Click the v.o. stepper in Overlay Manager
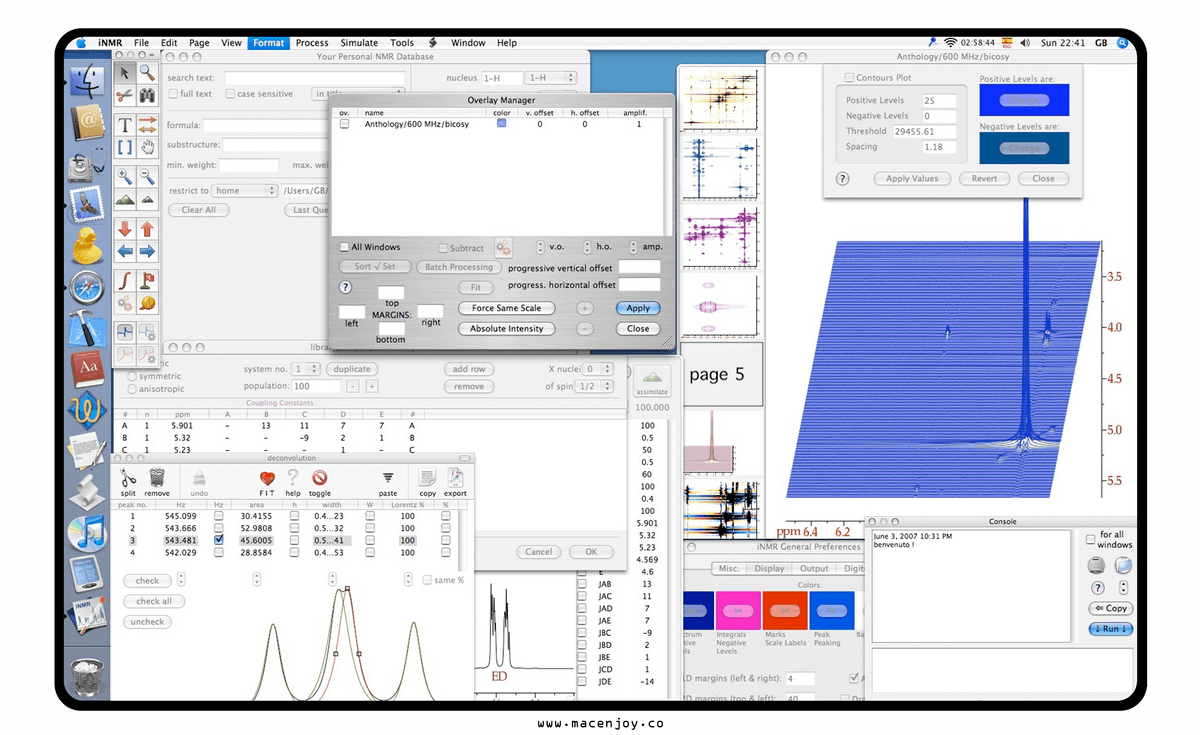 (x=541, y=247)
